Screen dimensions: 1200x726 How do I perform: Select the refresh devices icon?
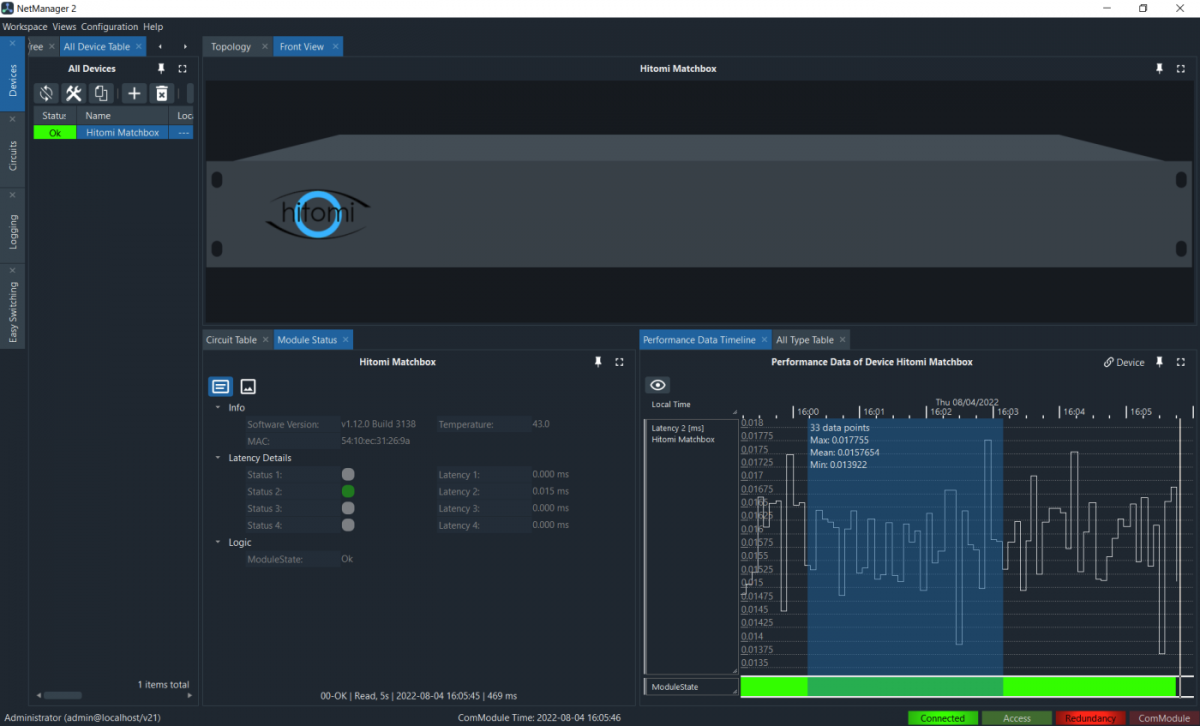point(45,92)
